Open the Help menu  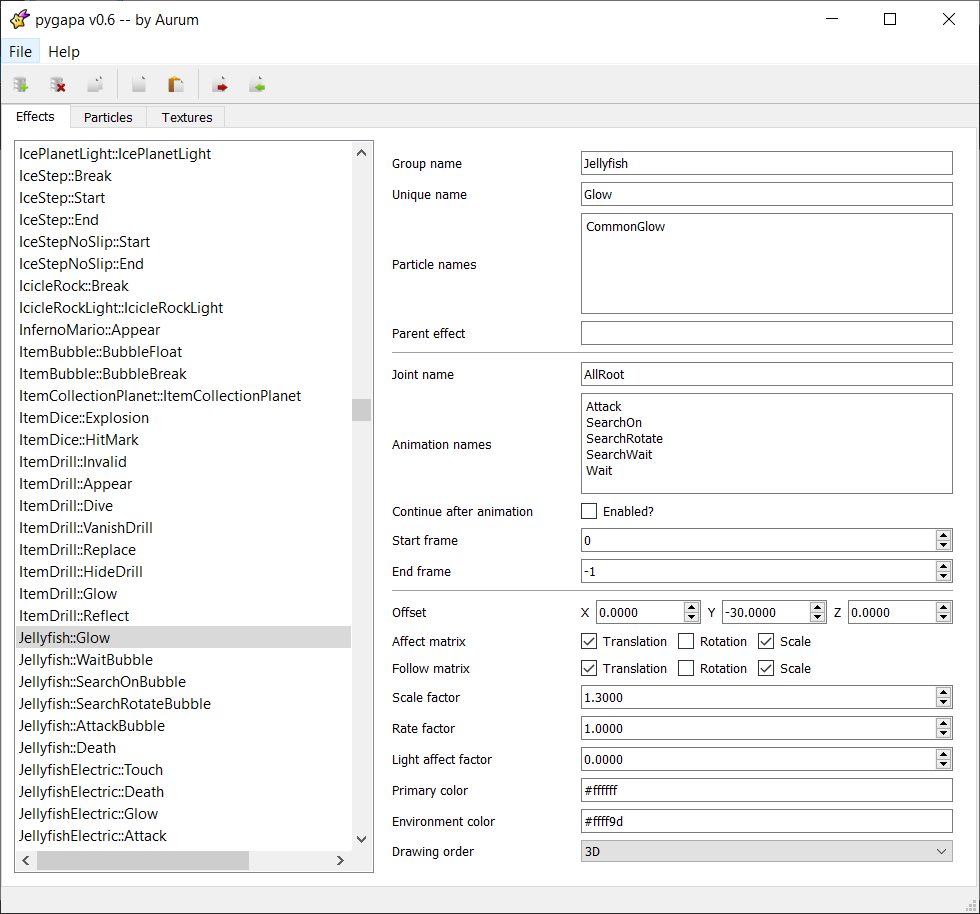[64, 52]
